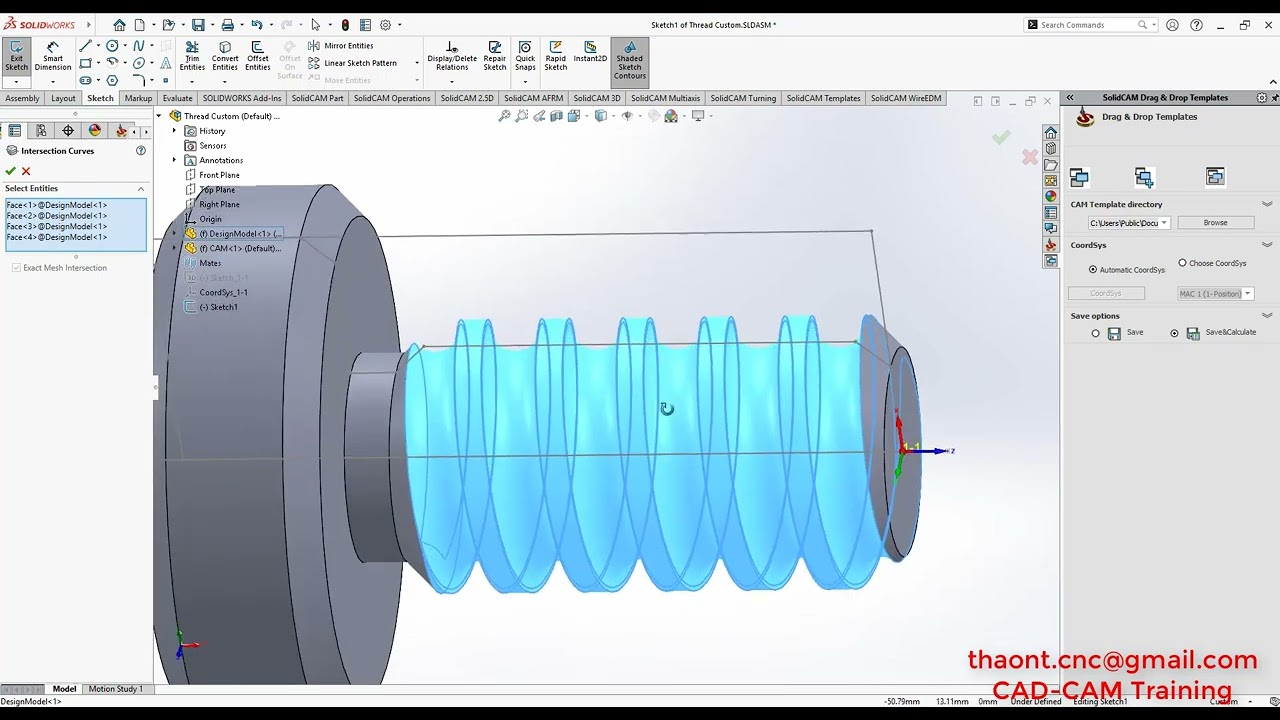Viewport: 1280px width, 720px height.
Task: Expand History tree node
Action: point(174,131)
